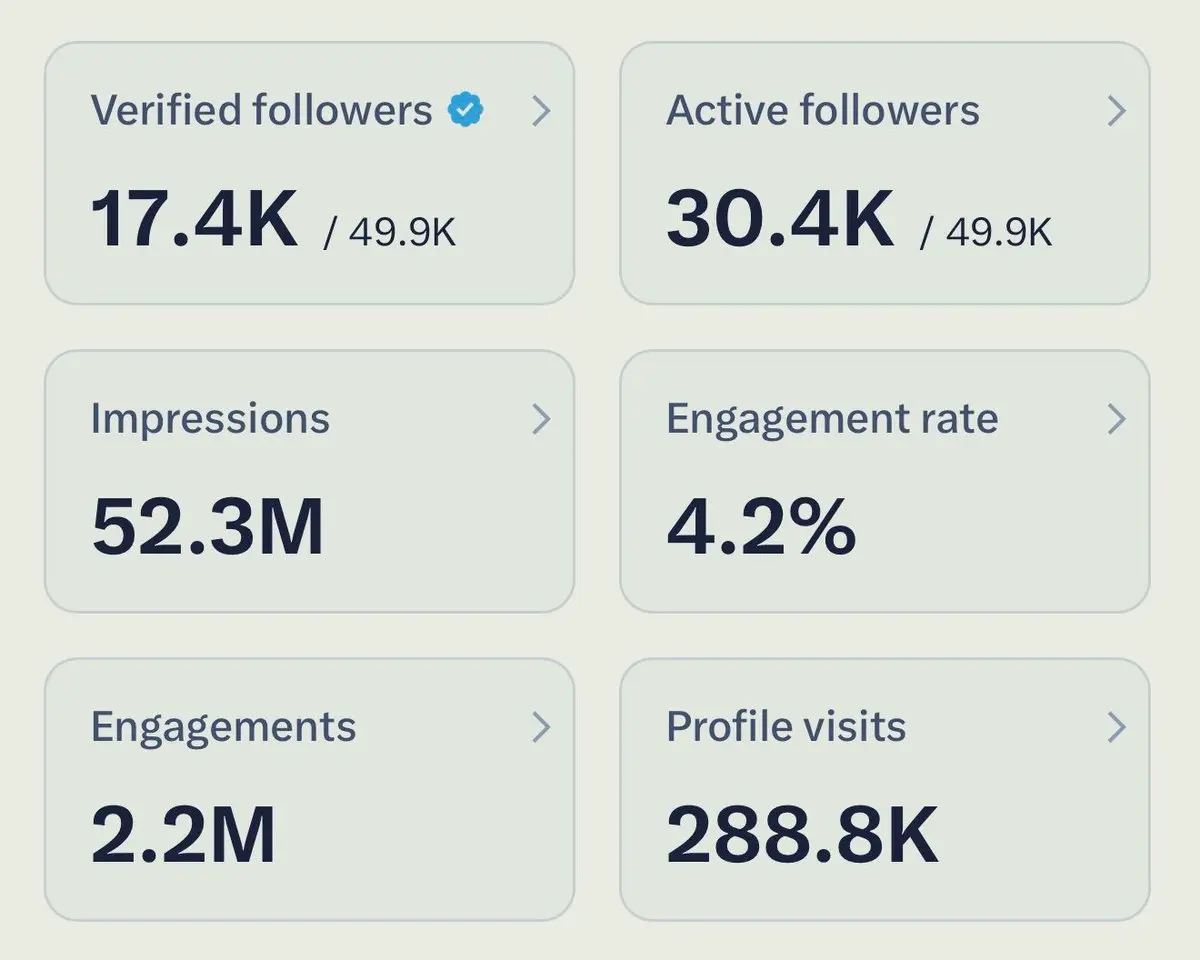Click the 288.8K profile visits value
Image resolution: width=1200 pixels, height=960 pixels.
click(x=803, y=836)
